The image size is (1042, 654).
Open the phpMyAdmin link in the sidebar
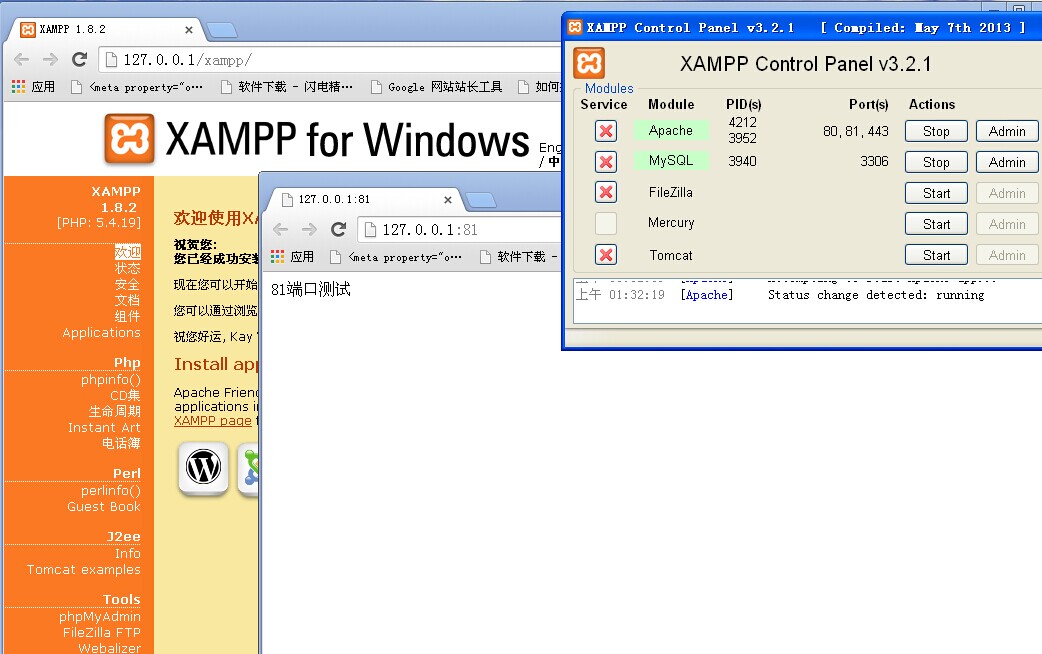[99, 617]
